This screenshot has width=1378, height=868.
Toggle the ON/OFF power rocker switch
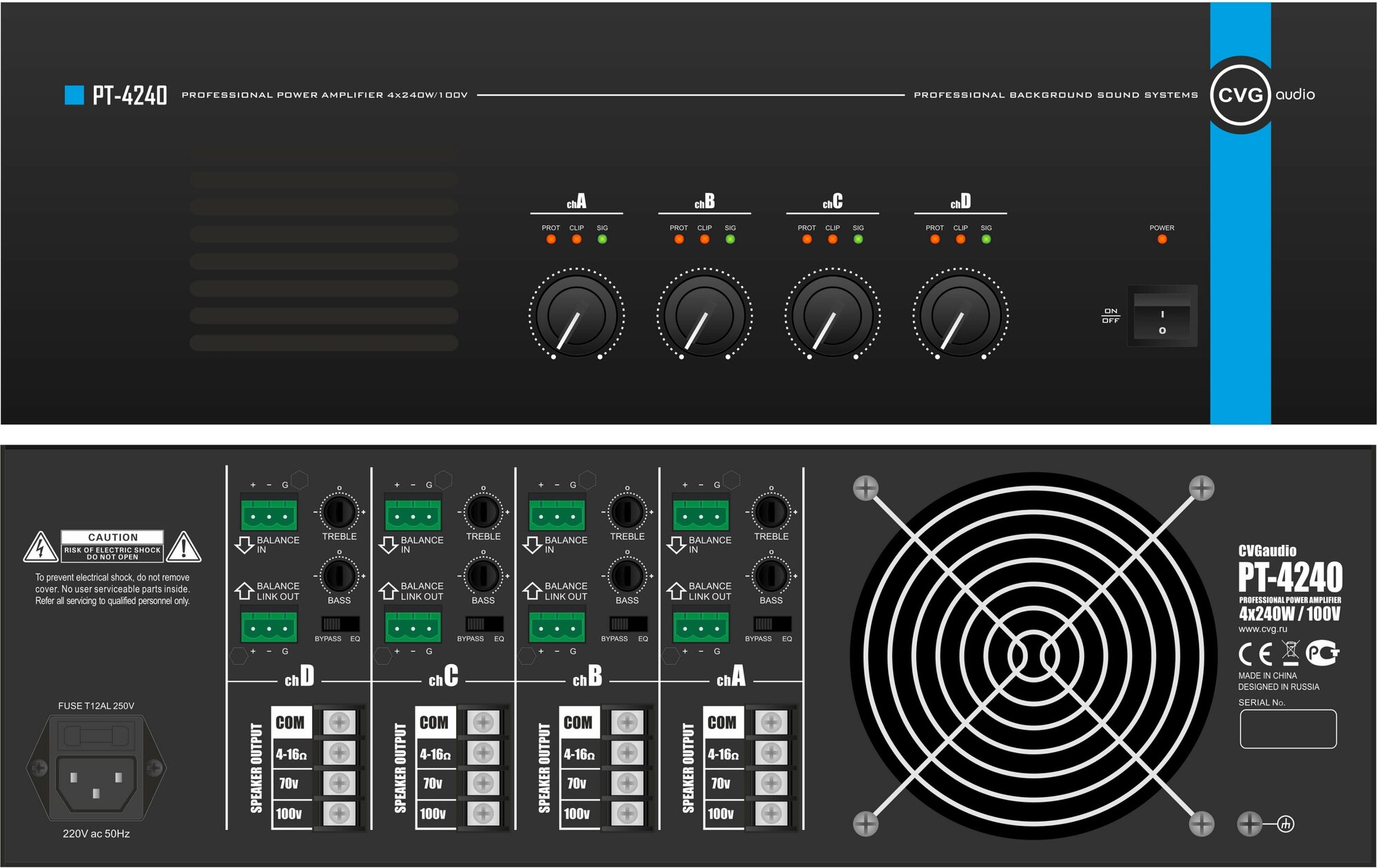(x=1162, y=316)
